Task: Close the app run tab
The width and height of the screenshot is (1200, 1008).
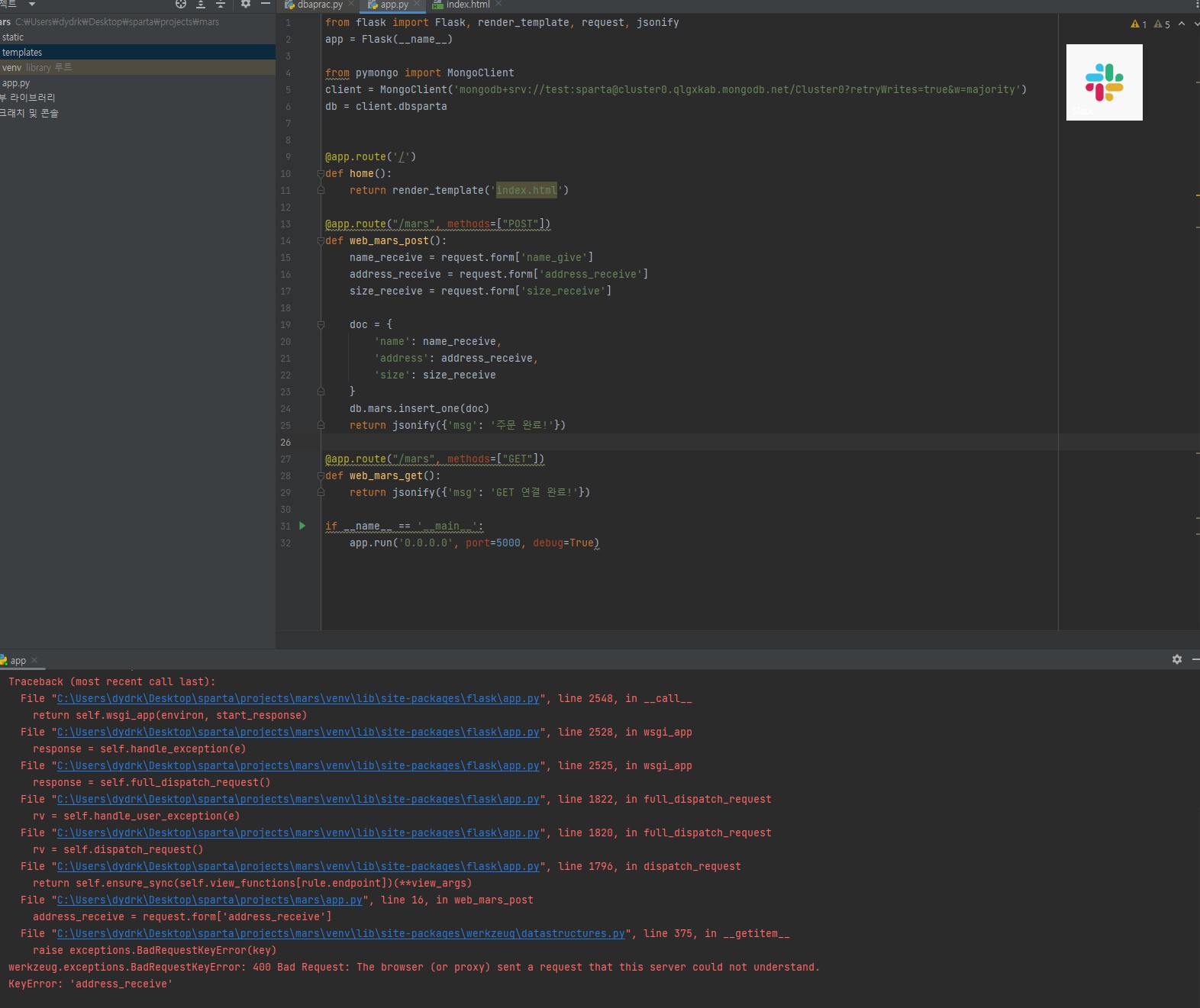Action: [34, 660]
